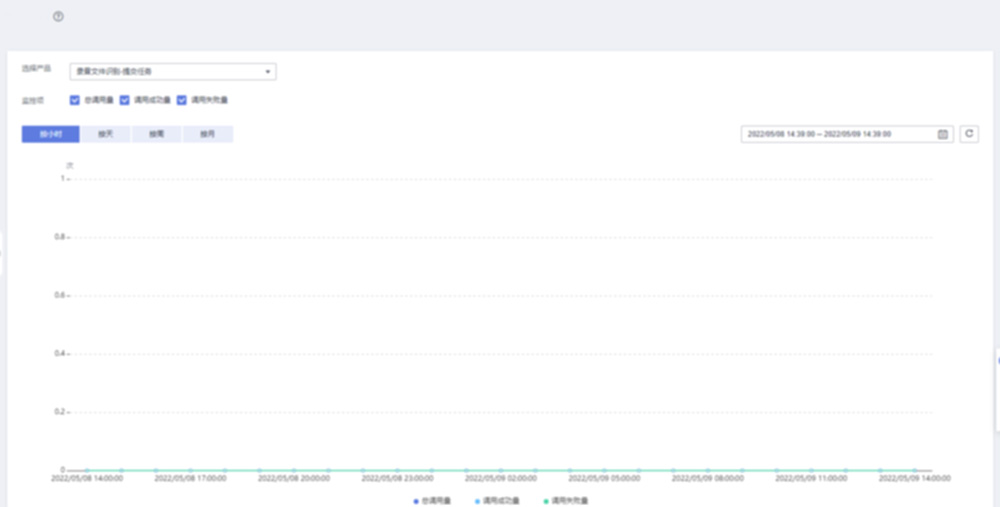Switch to the 按月 monthly tab
Viewport: 1000px width, 507px height.
click(208, 135)
